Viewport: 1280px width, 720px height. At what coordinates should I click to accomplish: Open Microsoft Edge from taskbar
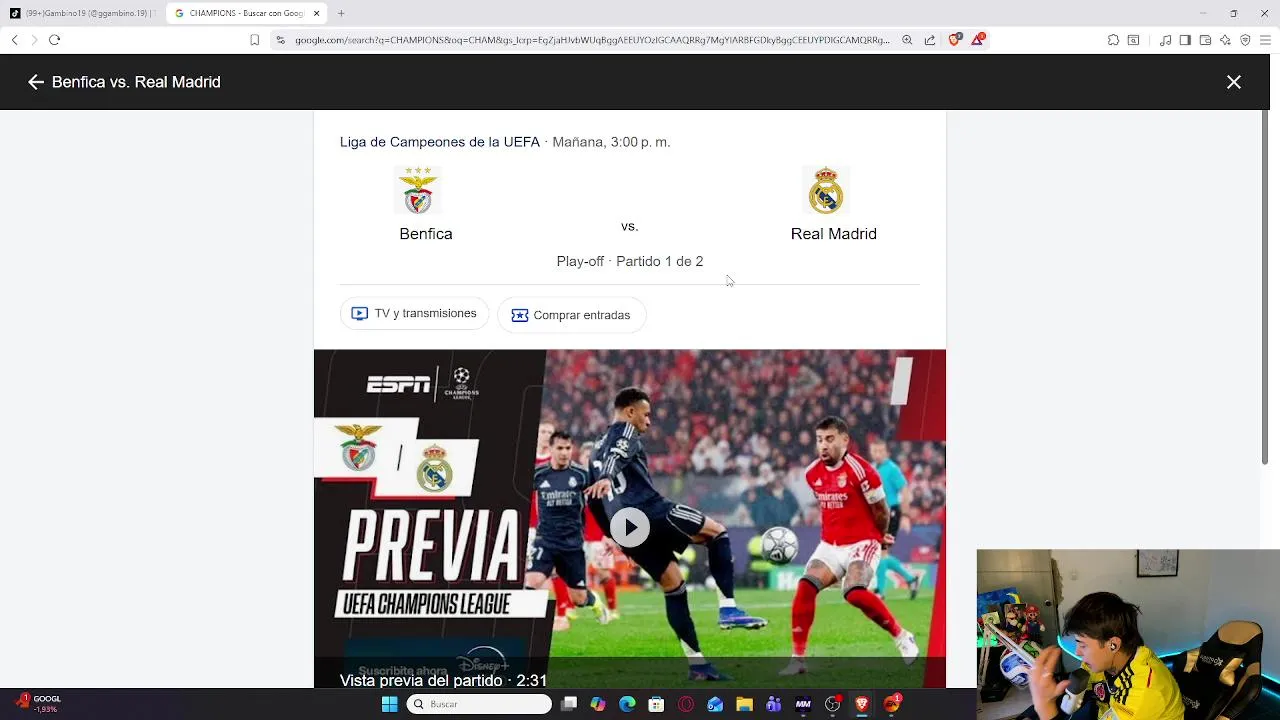(627, 704)
